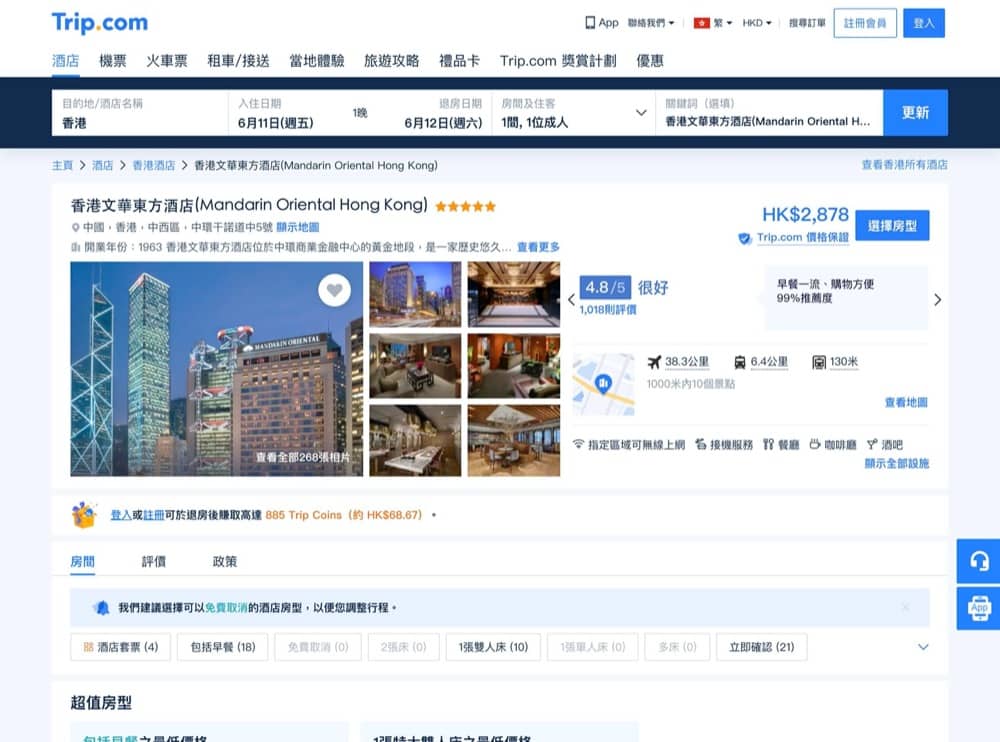Open the 查看香港所有酒店 link
Image resolution: width=1000 pixels, height=742 pixels.
tap(904, 165)
